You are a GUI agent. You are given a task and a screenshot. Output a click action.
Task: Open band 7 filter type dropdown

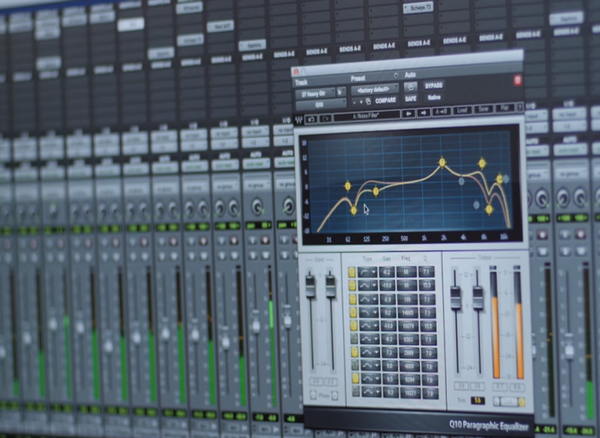point(377,352)
